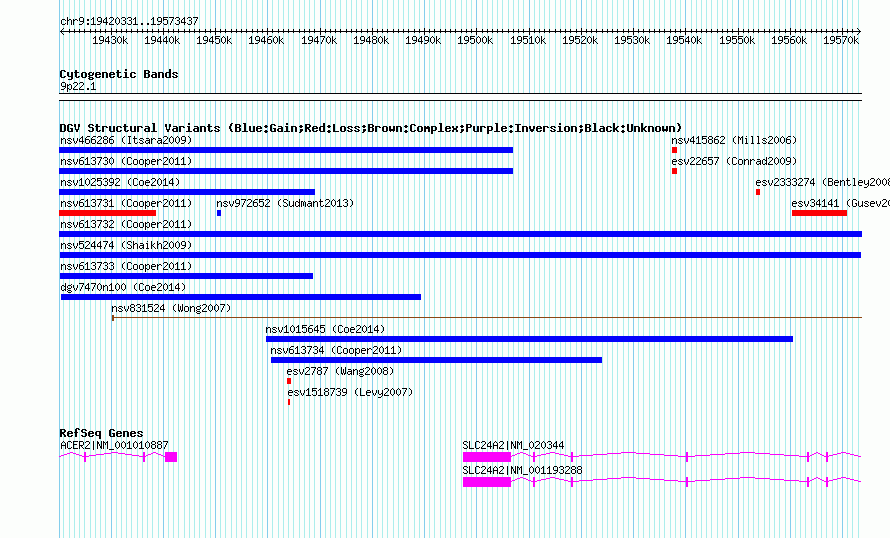
Task: Click the nsv1025392 (Coe2014) blue bar
Action: click(187, 192)
